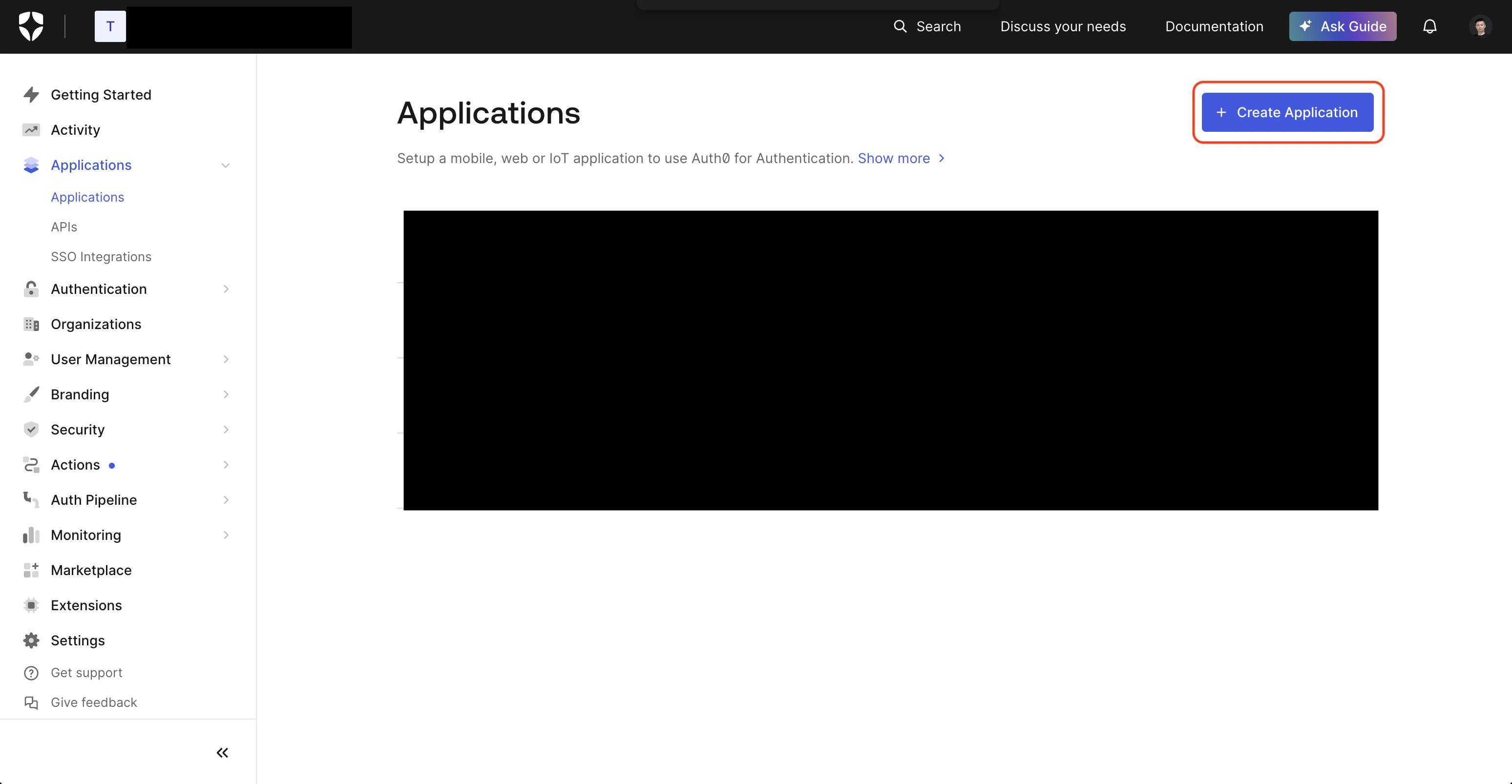Image resolution: width=1512 pixels, height=784 pixels.
Task: Open the notifications bell
Action: tap(1429, 26)
